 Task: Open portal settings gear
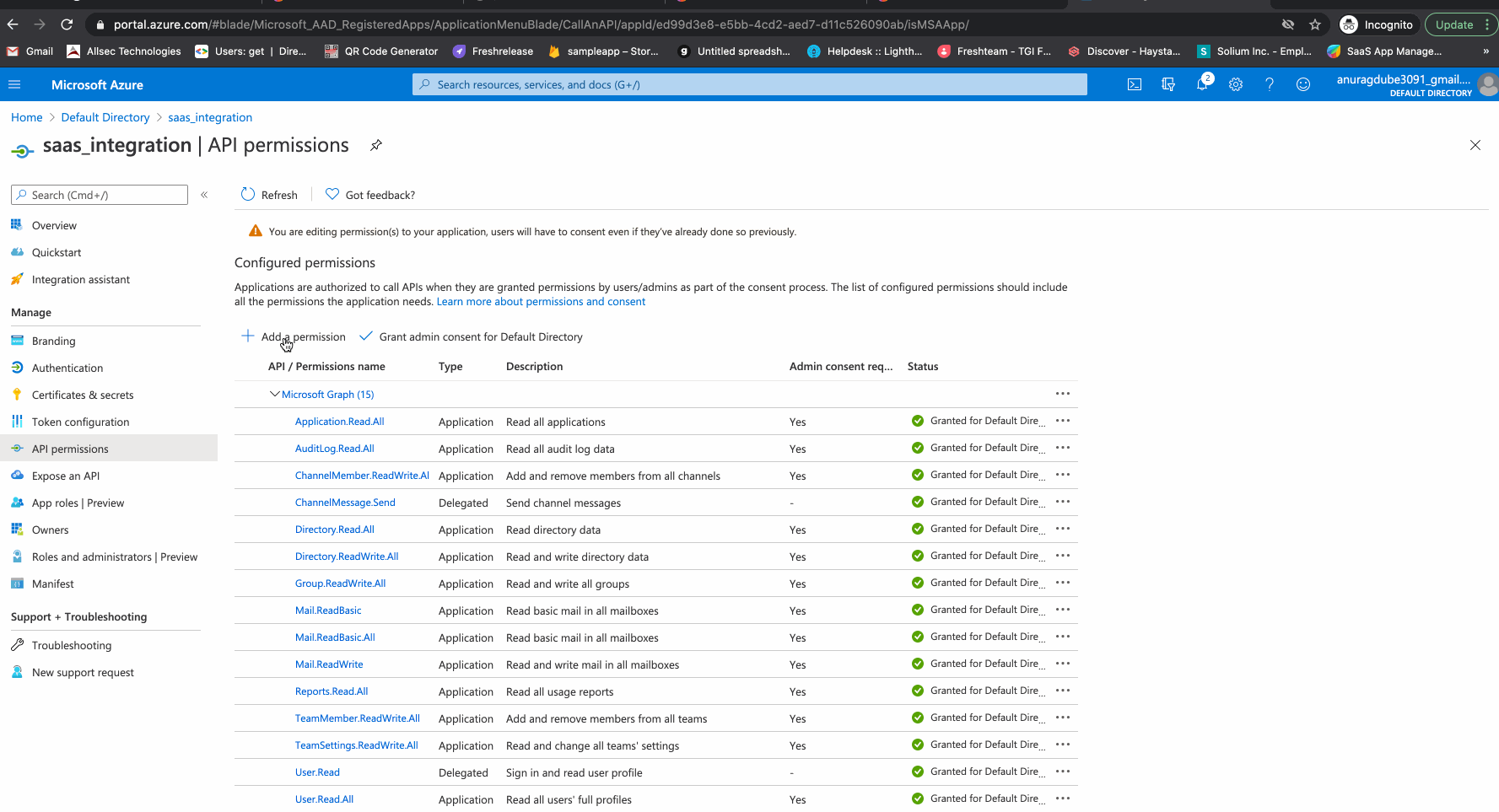(x=1236, y=84)
